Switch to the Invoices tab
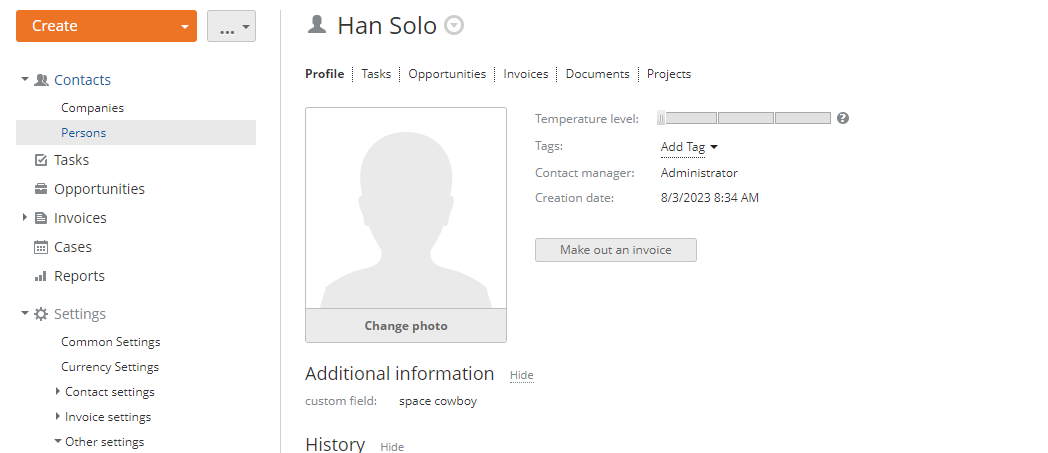Viewport: 1048px width, 453px height. tap(526, 74)
